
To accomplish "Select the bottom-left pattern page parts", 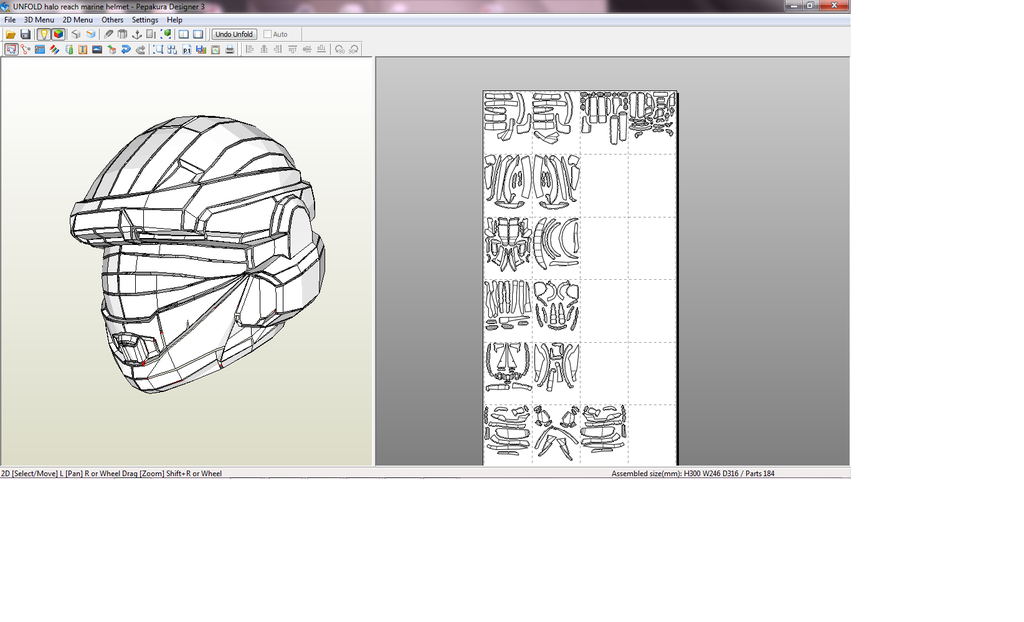I will coord(507,430).
